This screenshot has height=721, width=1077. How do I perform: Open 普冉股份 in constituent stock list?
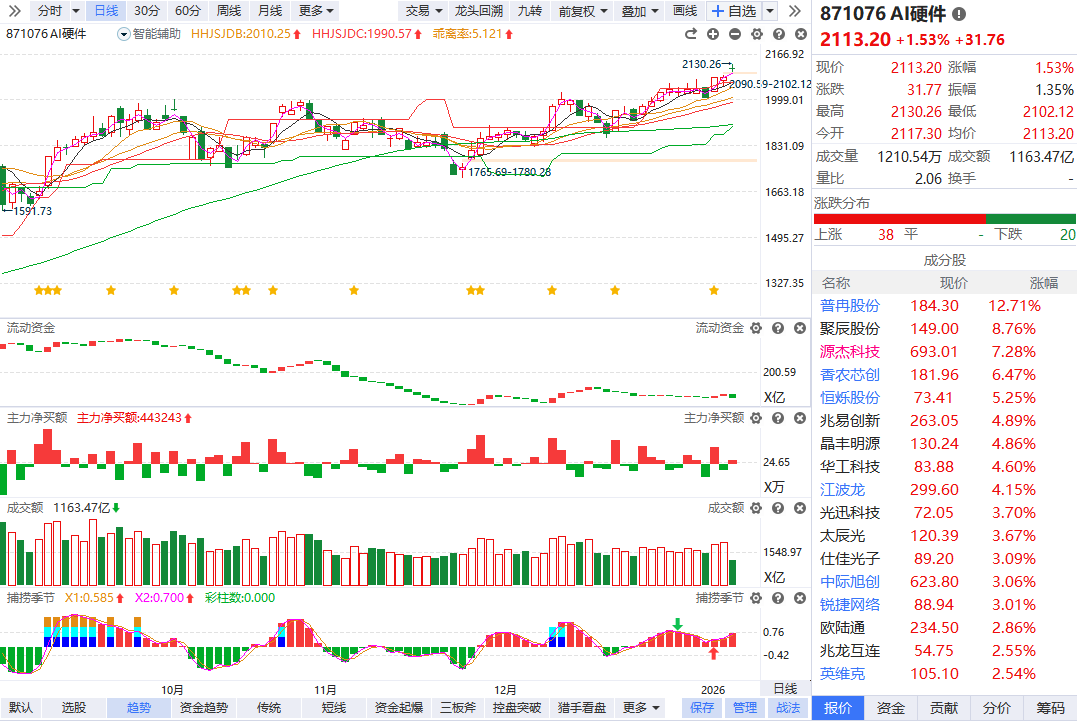pyautogui.click(x=850, y=306)
